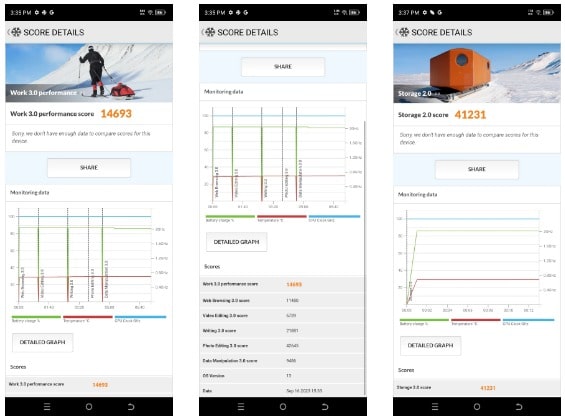Tap the back nav icon on the middle phone
Image resolution: width=565 pixels, height=418 pixels.
[x=325, y=406]
